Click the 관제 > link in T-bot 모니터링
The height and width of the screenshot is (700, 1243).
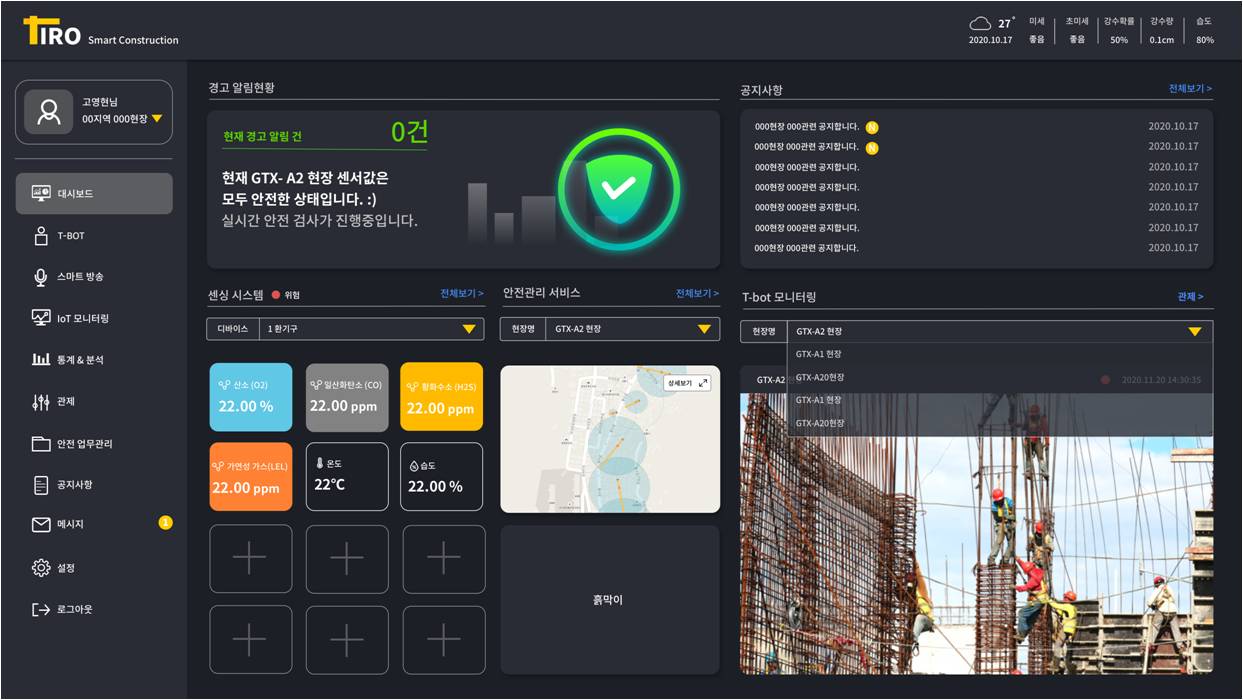[1190, 297]
